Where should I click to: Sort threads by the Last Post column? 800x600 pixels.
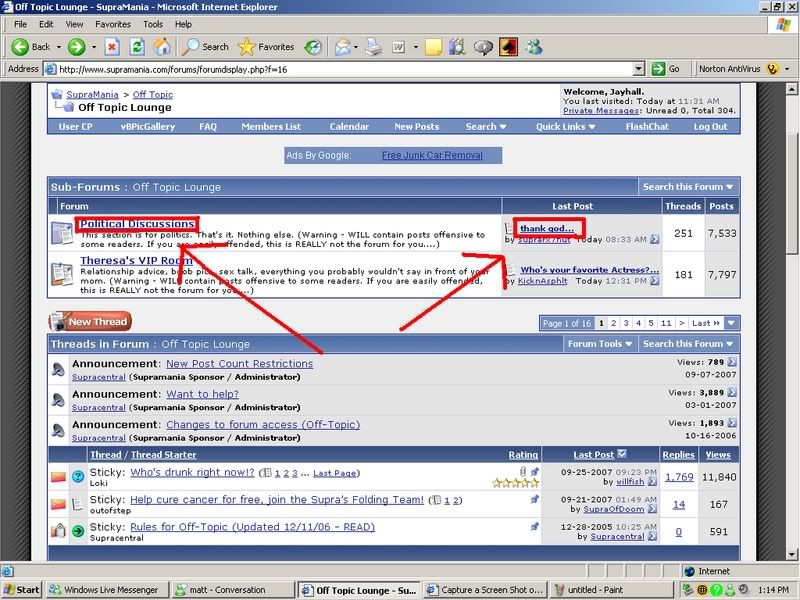pos(594,455)
